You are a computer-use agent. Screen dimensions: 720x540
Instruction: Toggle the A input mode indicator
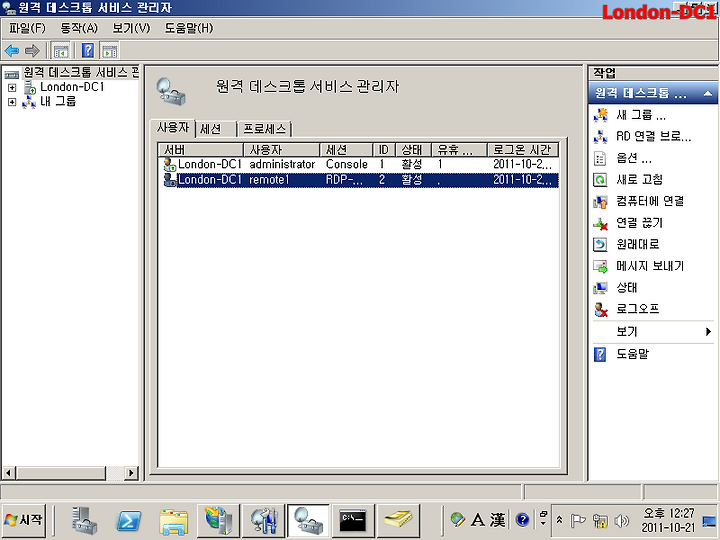coord(478,520)
